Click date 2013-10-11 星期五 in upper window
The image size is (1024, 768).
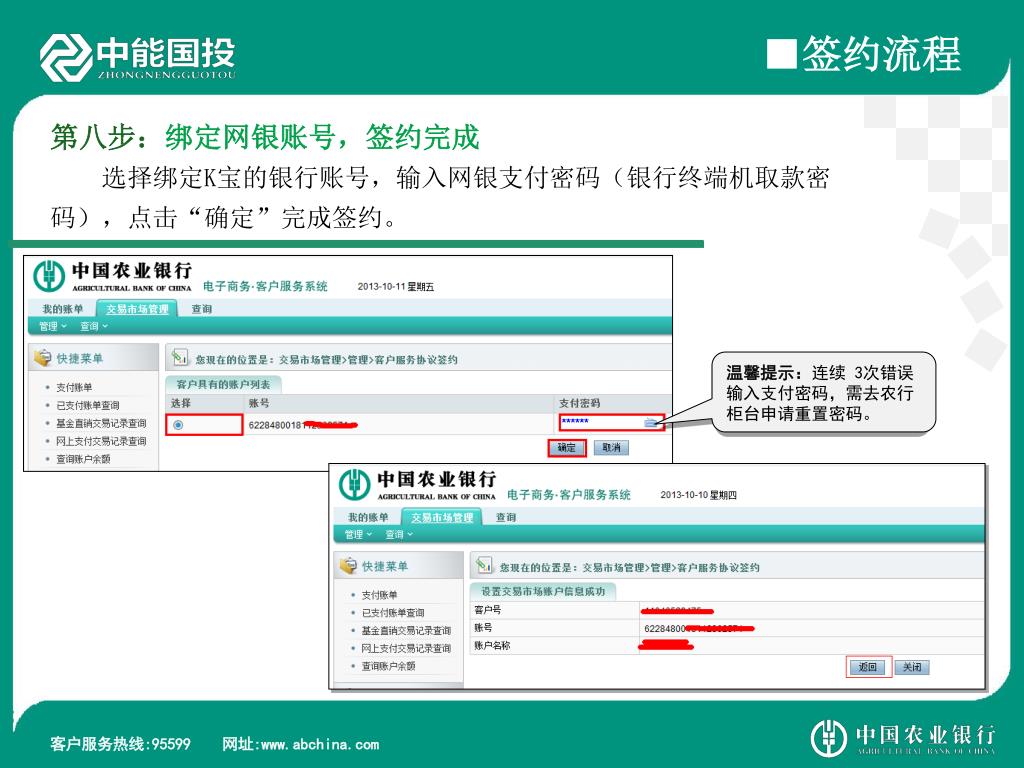[396, 287]
